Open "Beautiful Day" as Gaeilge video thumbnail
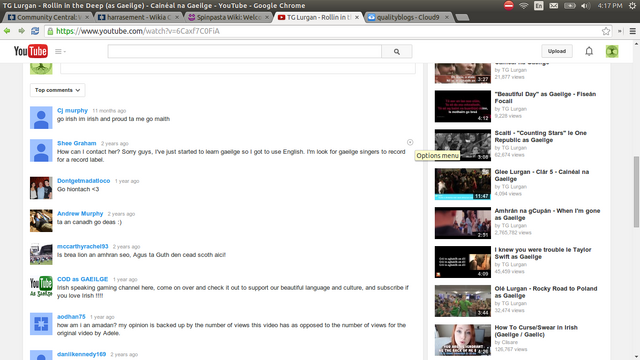Screen dimensions: 640x360 [463, 106]
